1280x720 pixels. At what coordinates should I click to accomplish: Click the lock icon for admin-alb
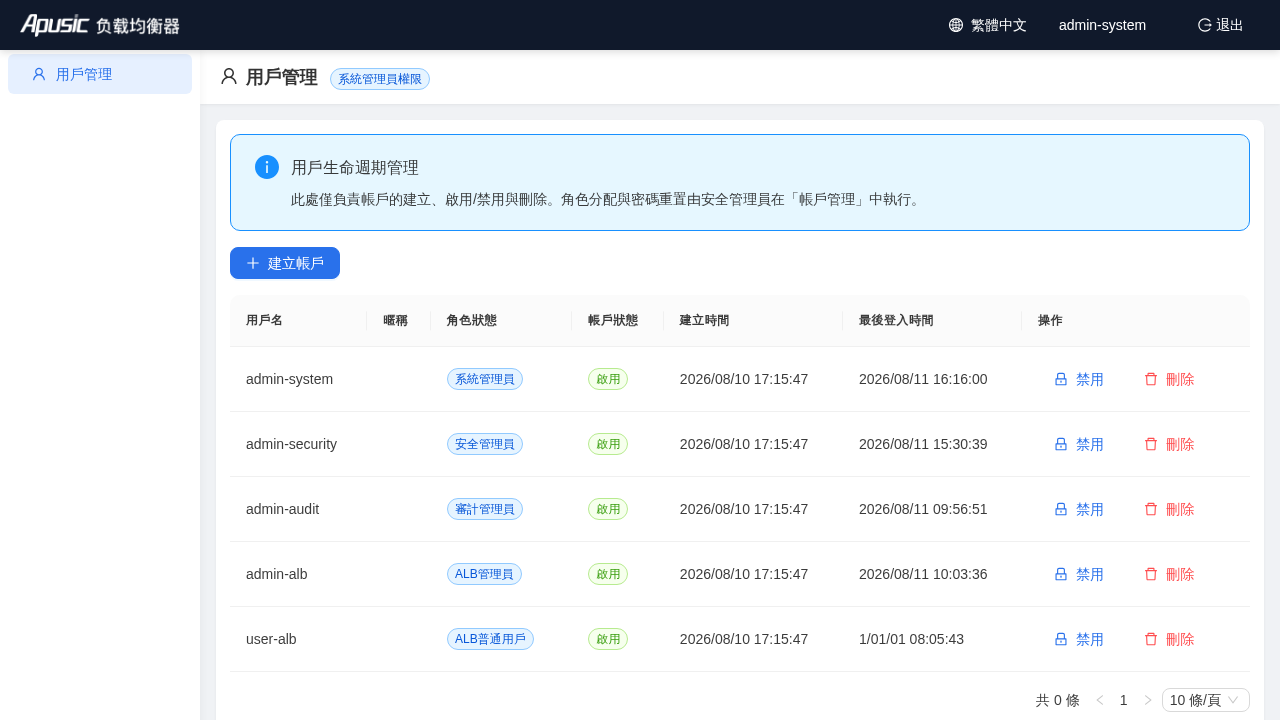pyautogui.click(x=1061, y=574)
